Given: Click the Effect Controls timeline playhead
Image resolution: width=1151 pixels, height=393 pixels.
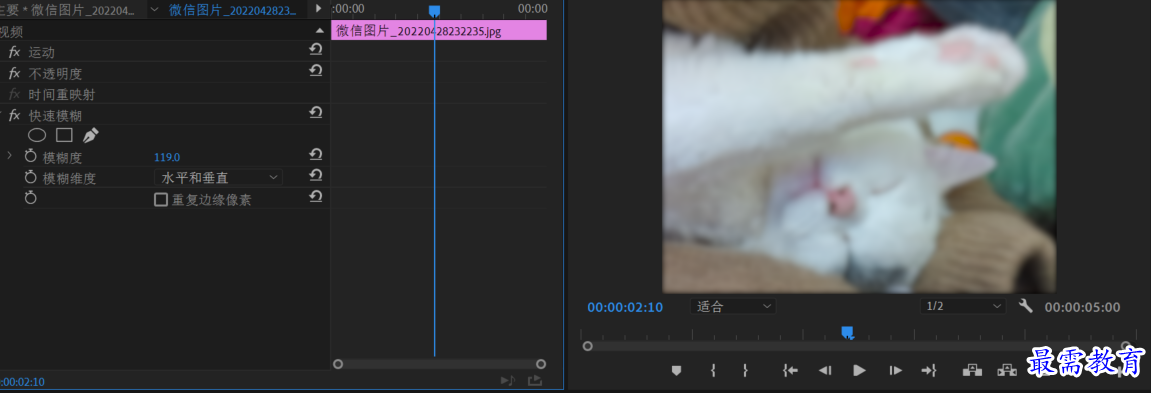Looking at the screenshot, I should (434, 10).
